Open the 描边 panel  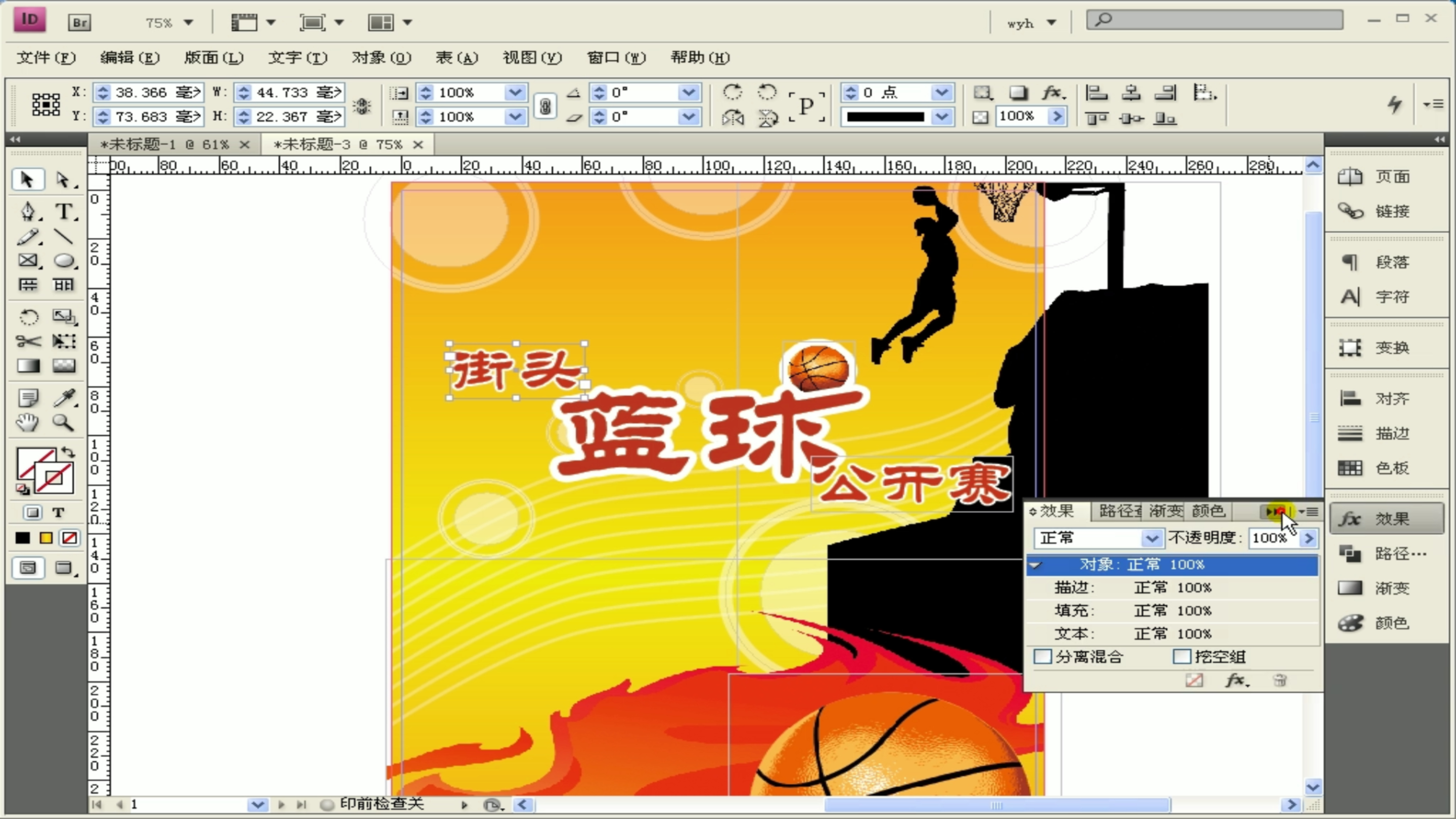1375,434
